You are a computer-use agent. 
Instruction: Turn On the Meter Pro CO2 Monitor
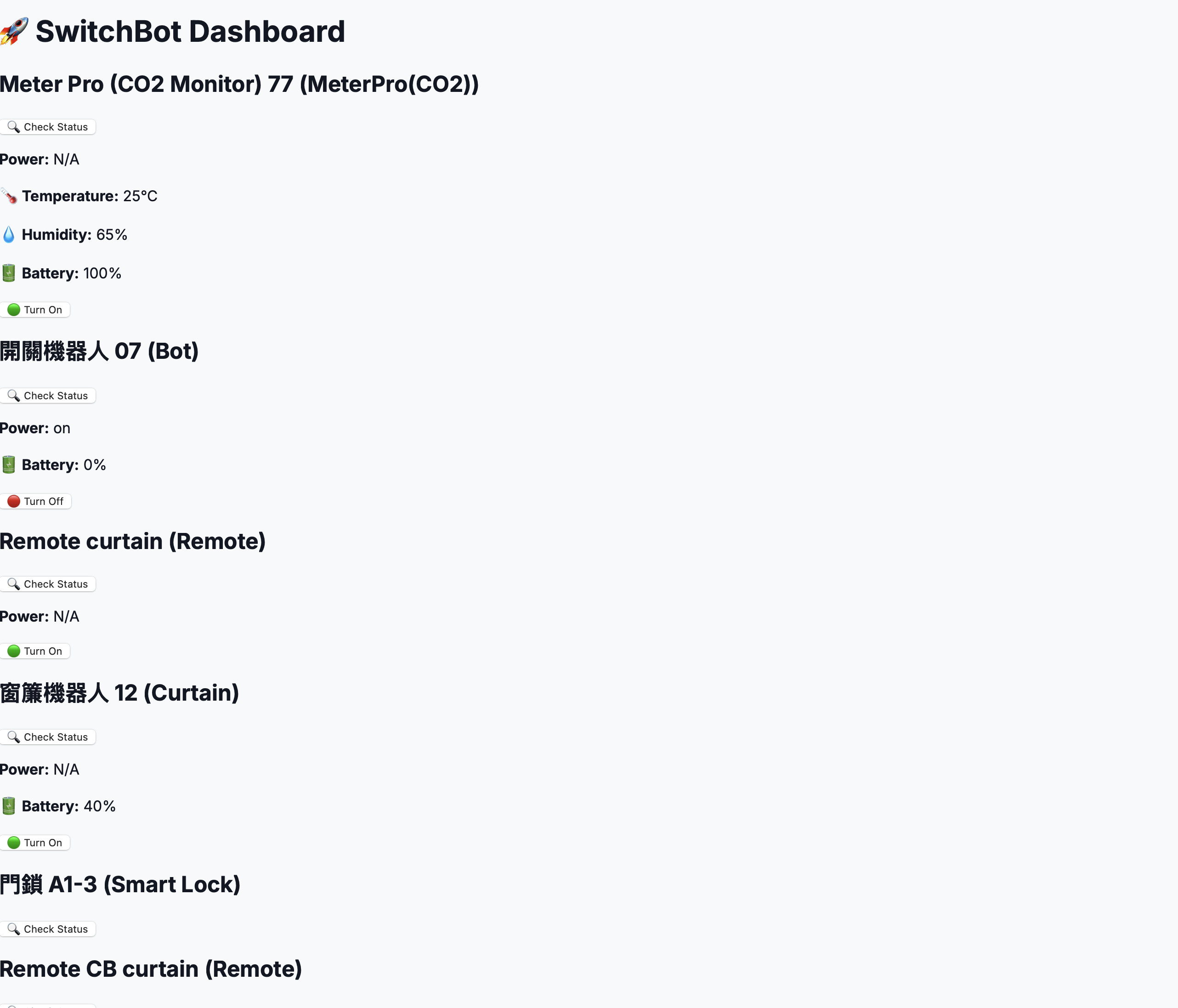(35, 310)
